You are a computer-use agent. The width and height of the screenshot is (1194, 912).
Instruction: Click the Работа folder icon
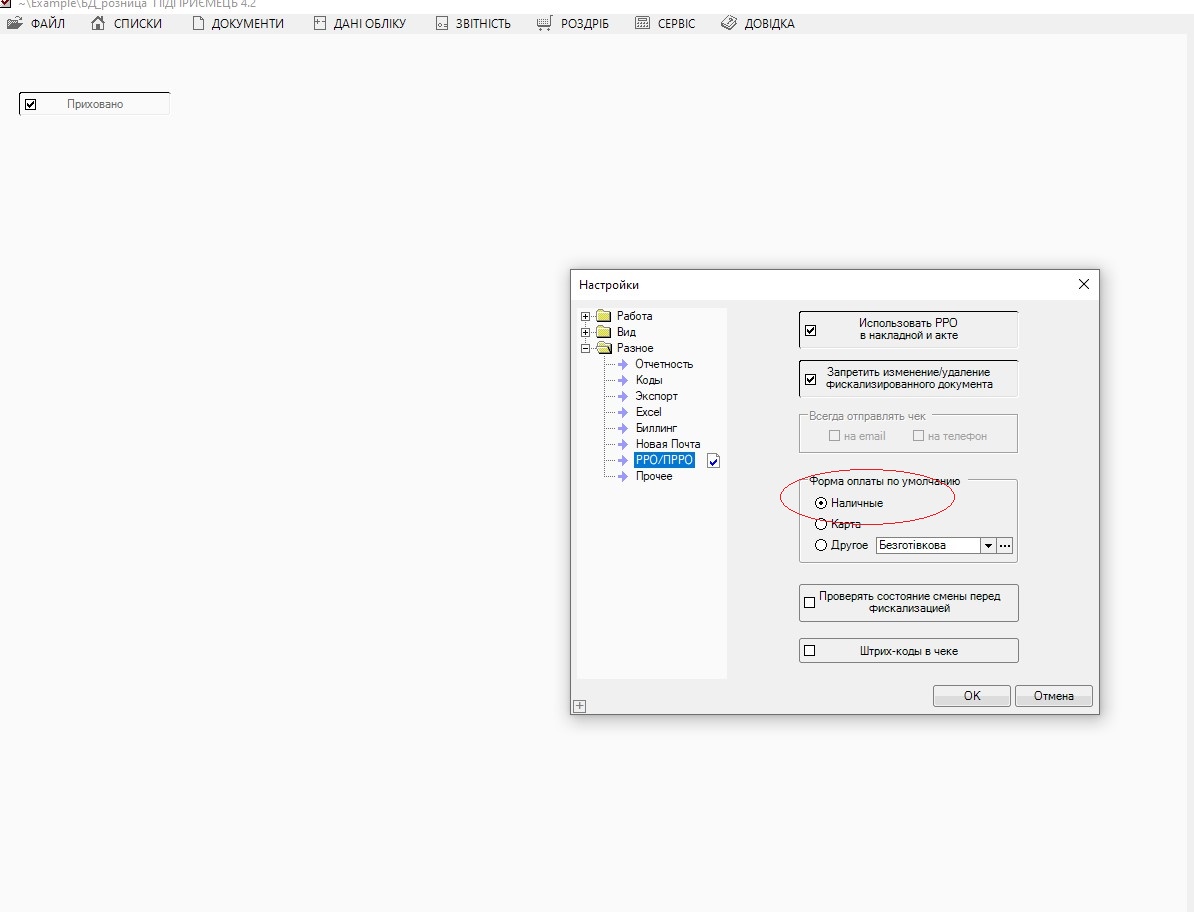point(603,316)
